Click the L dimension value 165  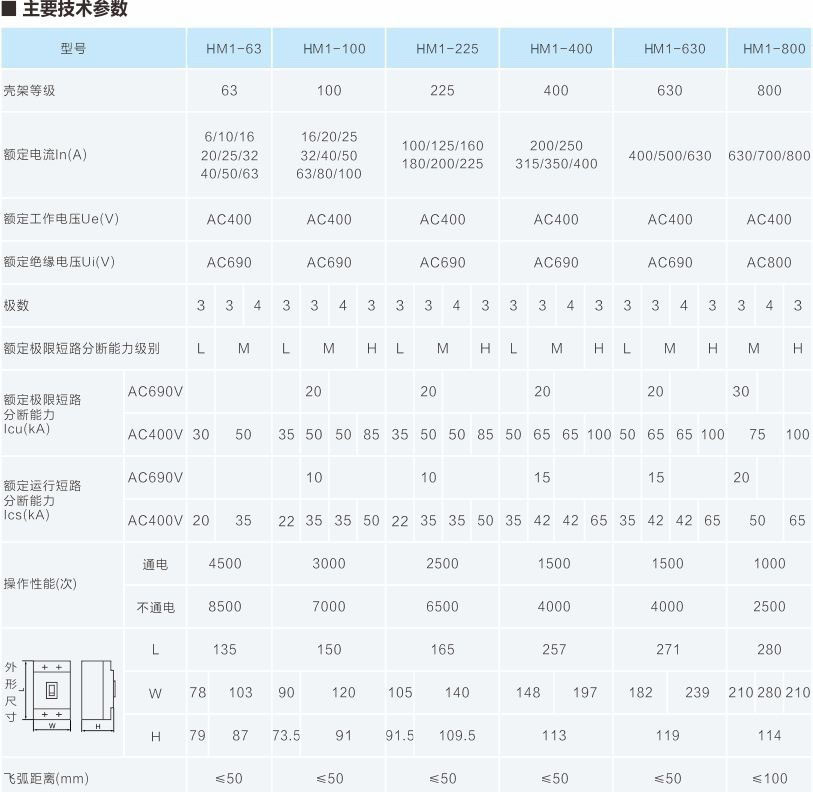tap(442, 649)
